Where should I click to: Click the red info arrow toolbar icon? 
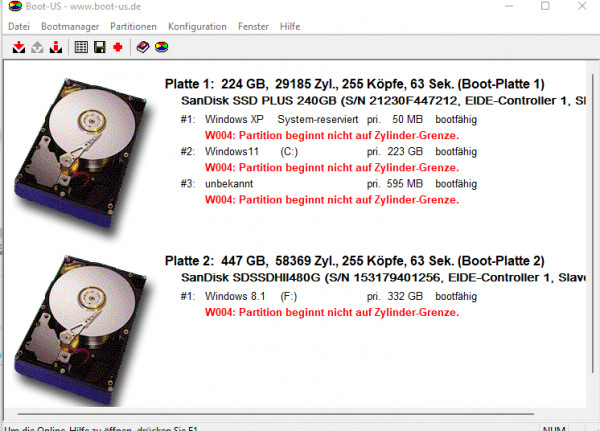click(56, 47)
